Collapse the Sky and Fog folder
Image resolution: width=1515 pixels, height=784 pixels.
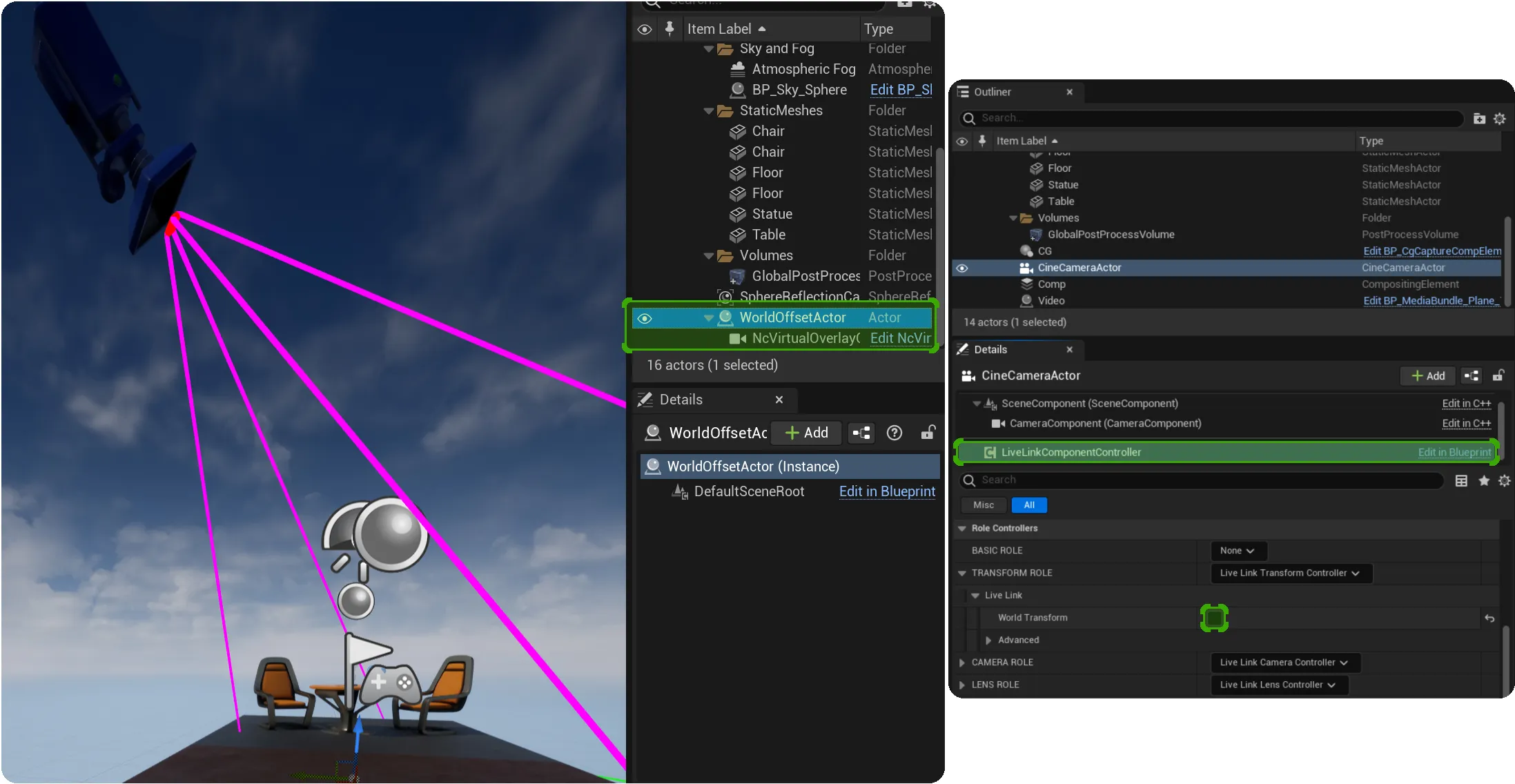point(708,49)
